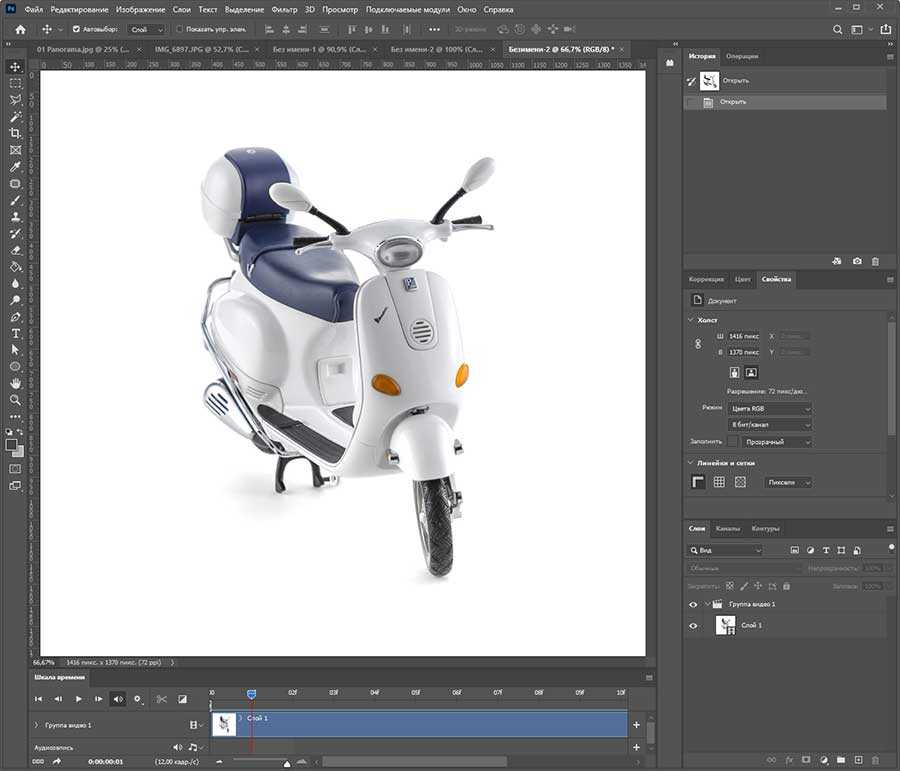Hide Слой 1 with its eye icon

[693, 626]
